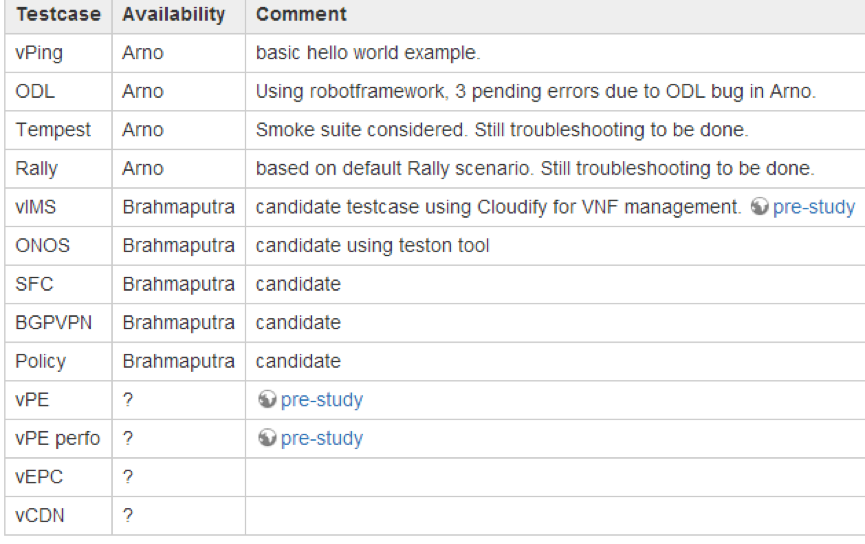Select the BGPVPN testcase cell
This screenshot has height=544, width=865.
point(58,323)
